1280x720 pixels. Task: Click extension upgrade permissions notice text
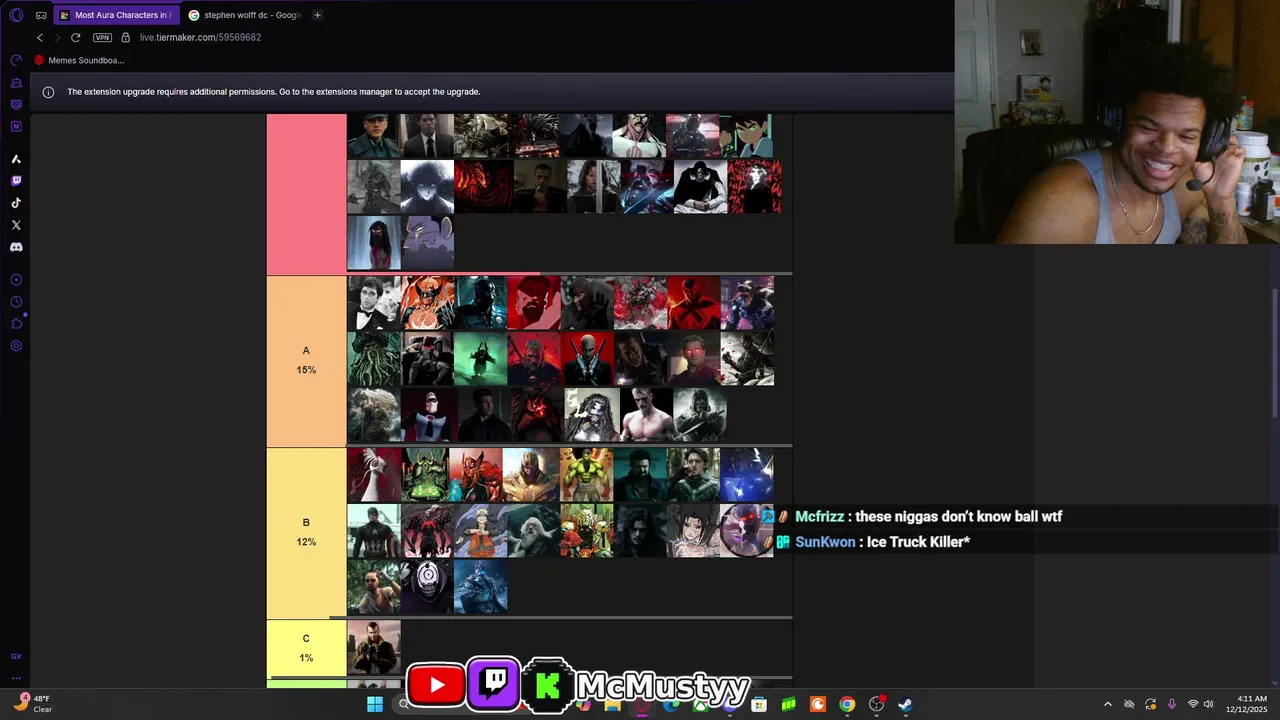coord(274,92)
